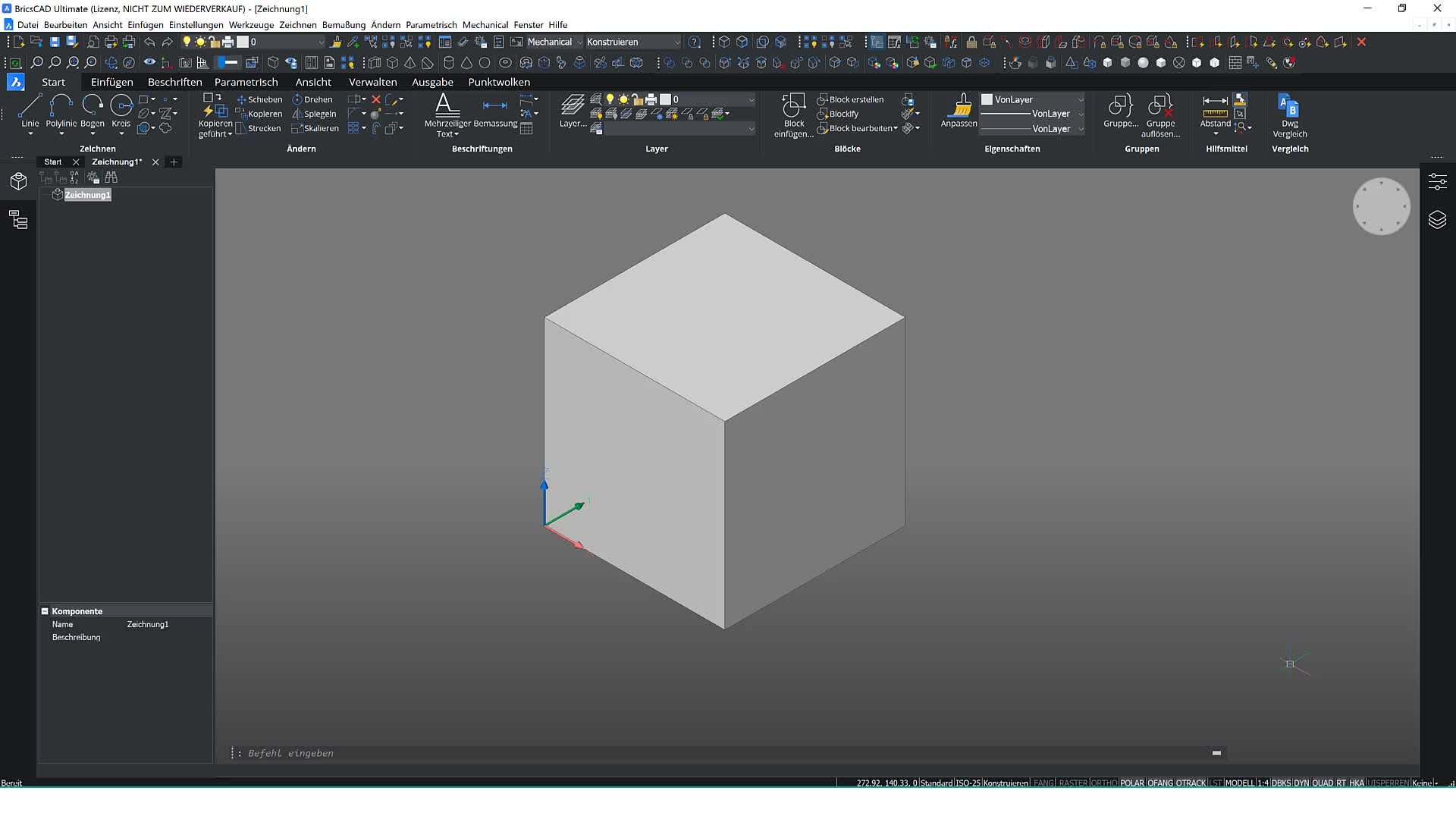Open the Mechanical browser cube icon in left sidebar

pos(18,181)
